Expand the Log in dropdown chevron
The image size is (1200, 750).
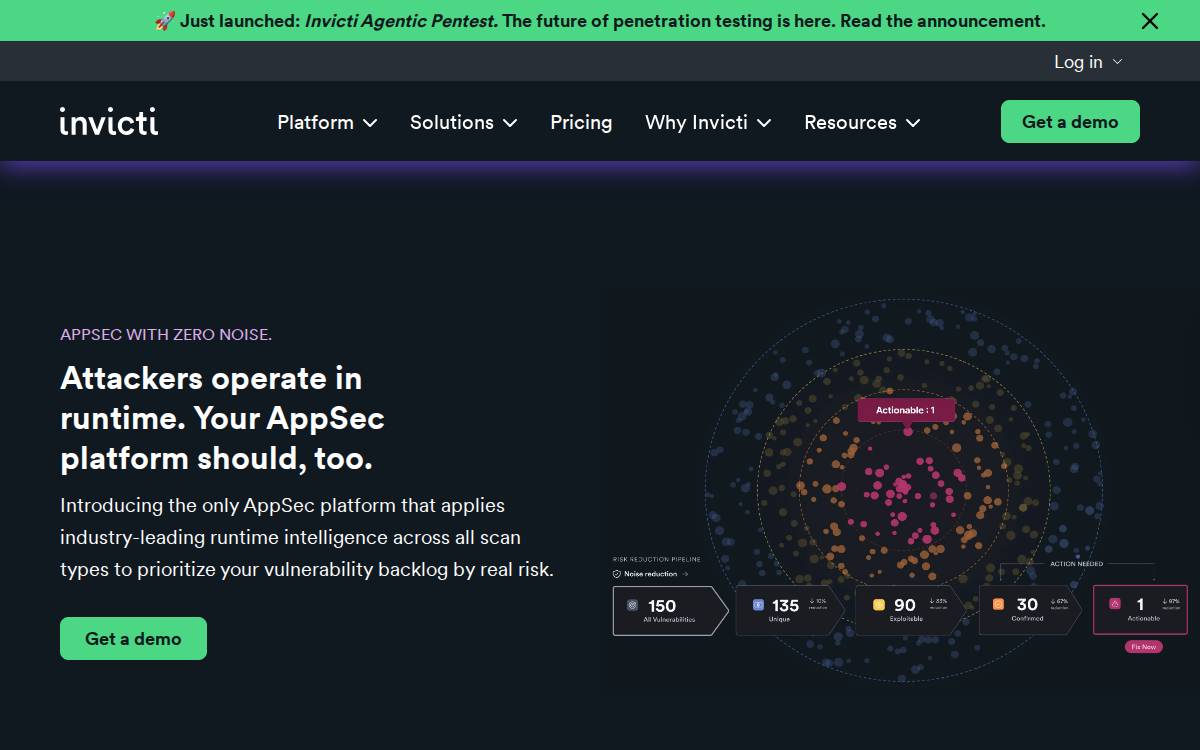[x=1118, y=62]
